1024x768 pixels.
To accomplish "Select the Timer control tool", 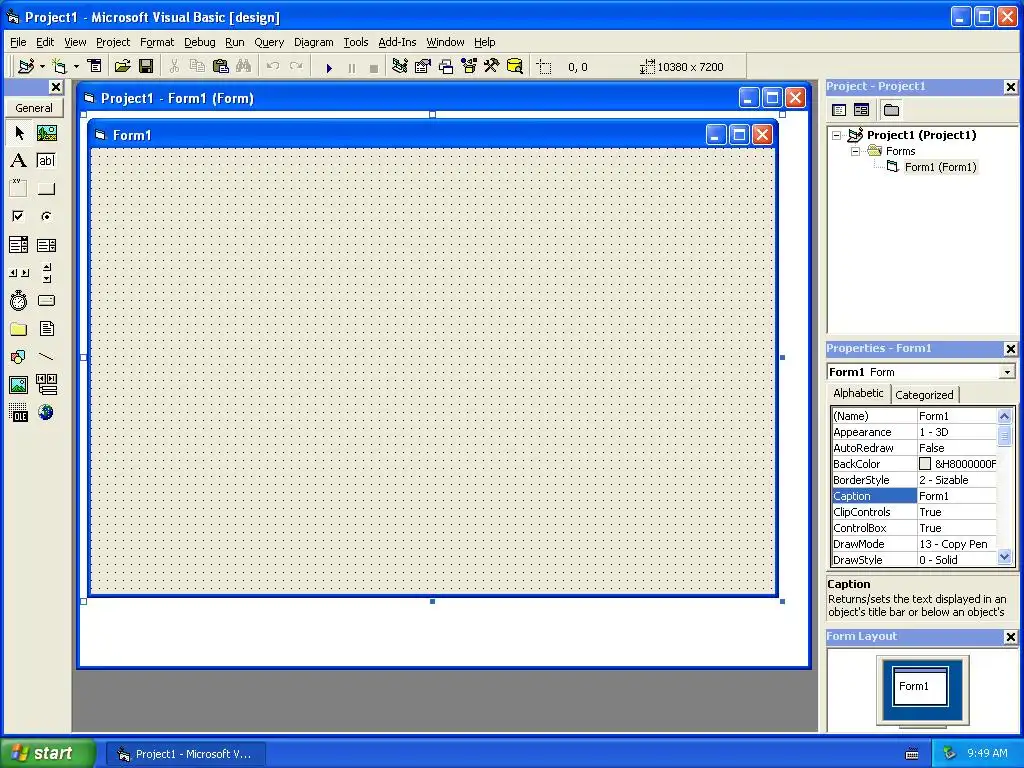I will [x=19, y=301].
